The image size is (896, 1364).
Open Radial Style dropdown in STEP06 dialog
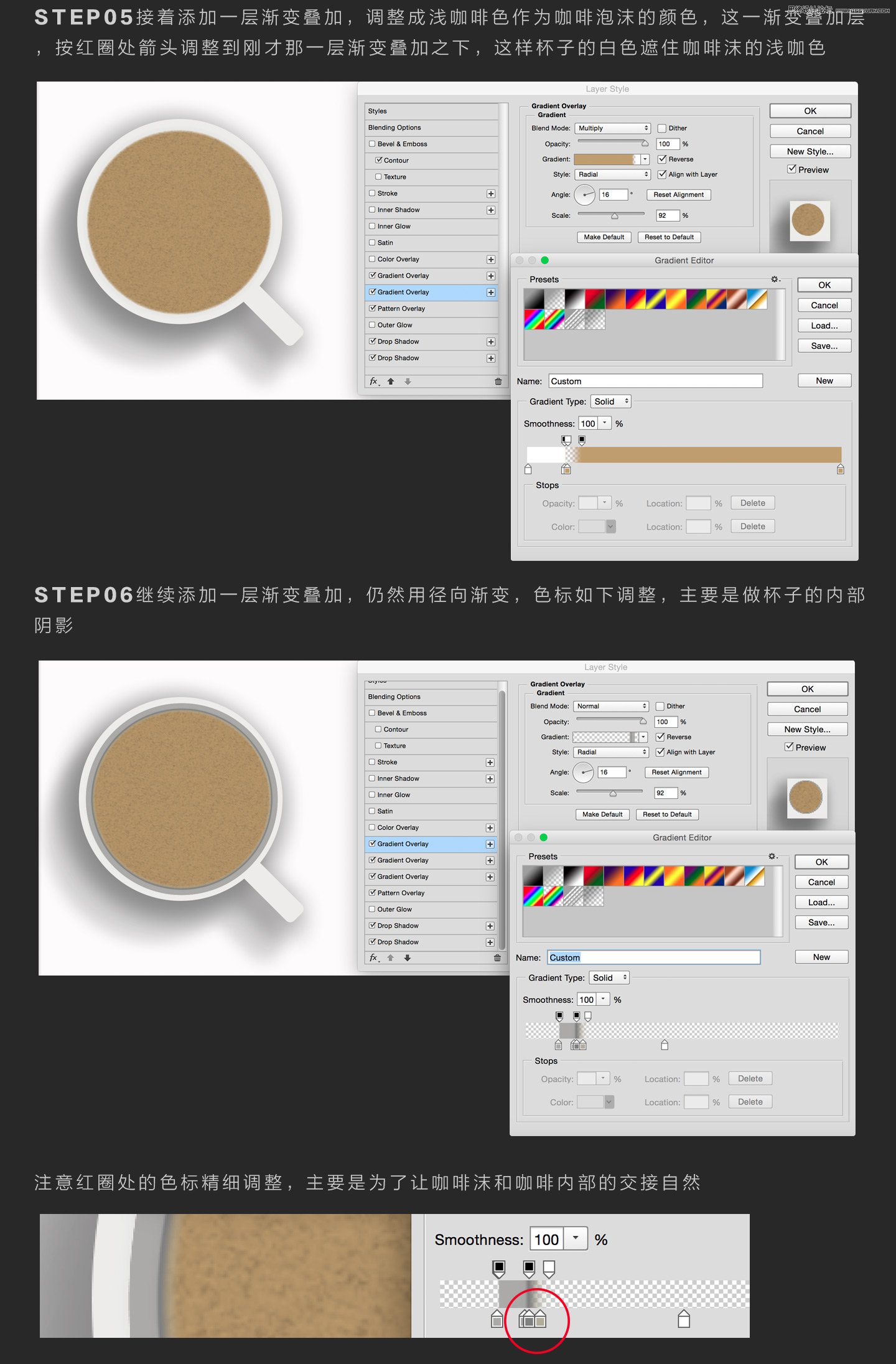[x=611, y=752]
